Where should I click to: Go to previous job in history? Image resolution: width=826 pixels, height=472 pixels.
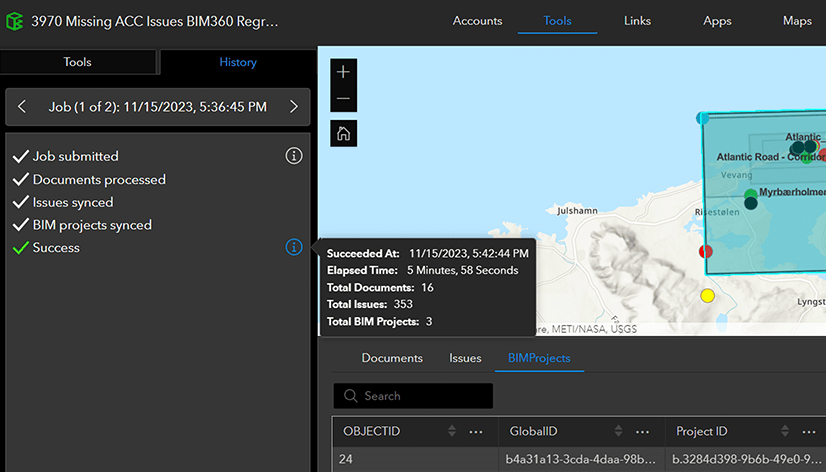(22, 107)
